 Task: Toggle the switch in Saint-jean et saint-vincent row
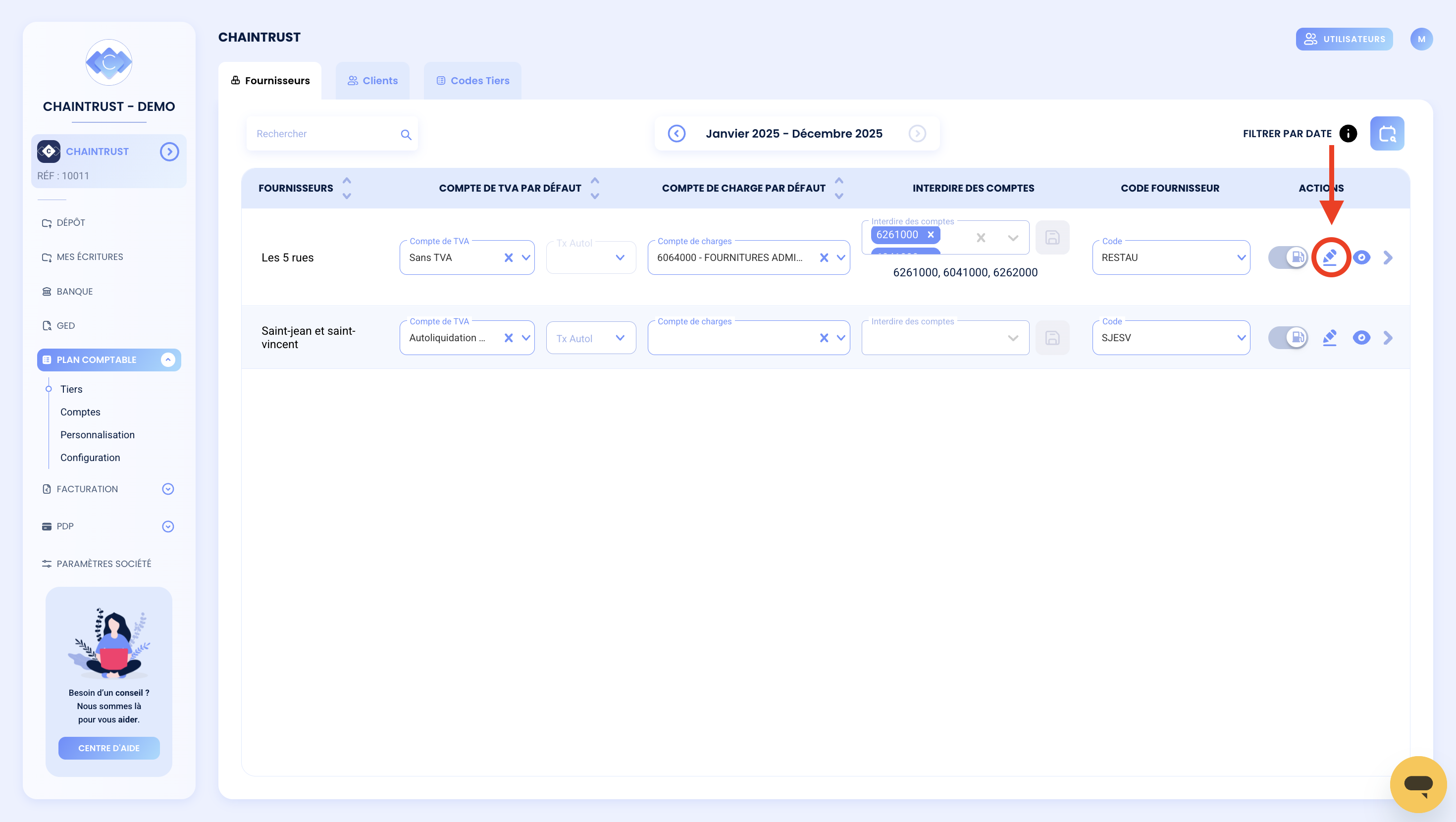1288,338
